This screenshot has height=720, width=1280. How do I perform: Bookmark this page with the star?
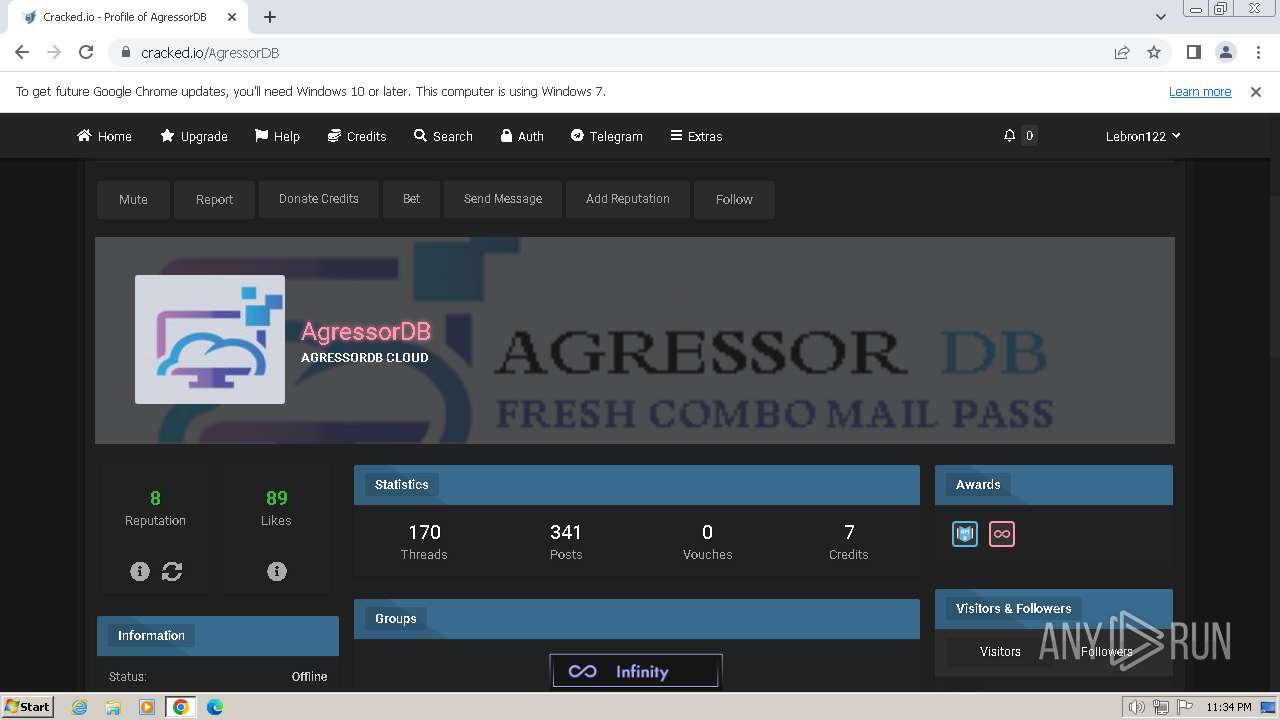point(1154,52)
